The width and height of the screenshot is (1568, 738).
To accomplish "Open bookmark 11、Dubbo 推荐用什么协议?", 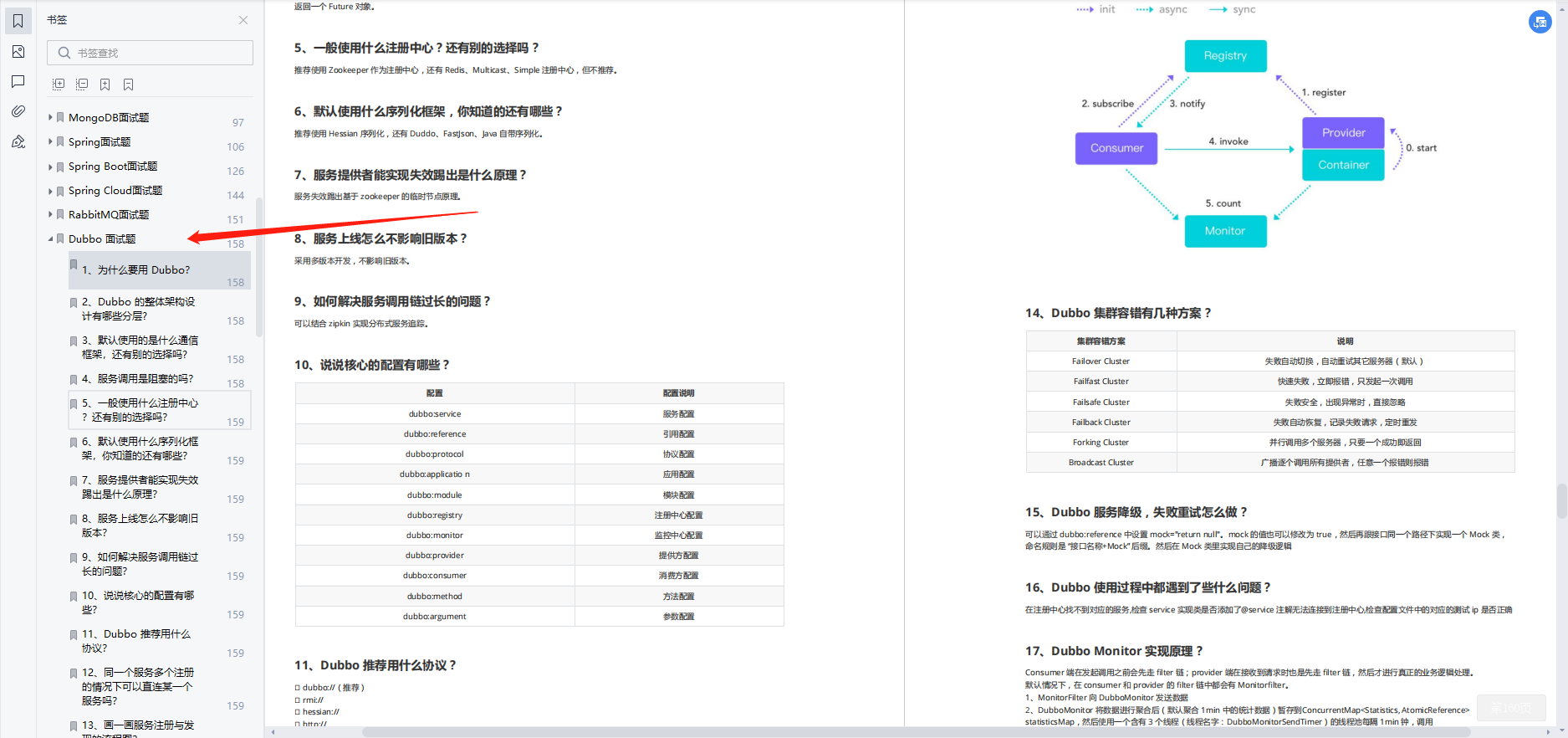I will click(x=136, y=641).
